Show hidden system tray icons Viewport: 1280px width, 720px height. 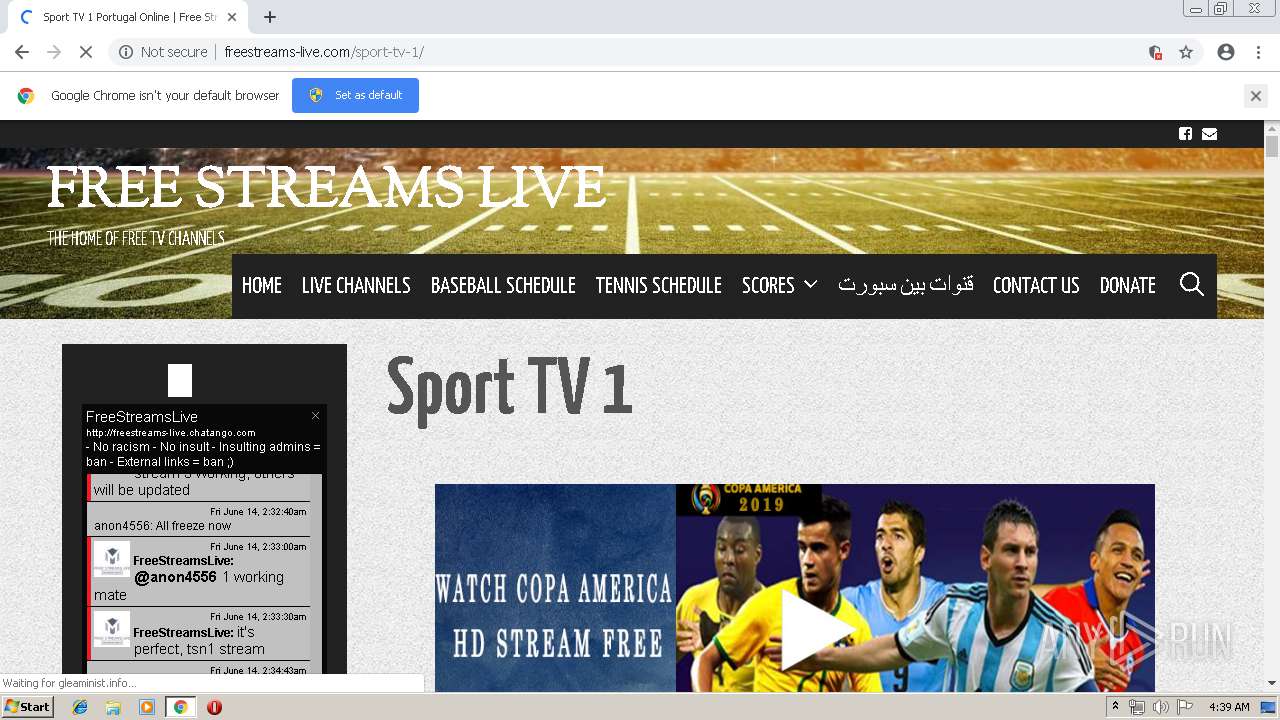coord(1115,707)
